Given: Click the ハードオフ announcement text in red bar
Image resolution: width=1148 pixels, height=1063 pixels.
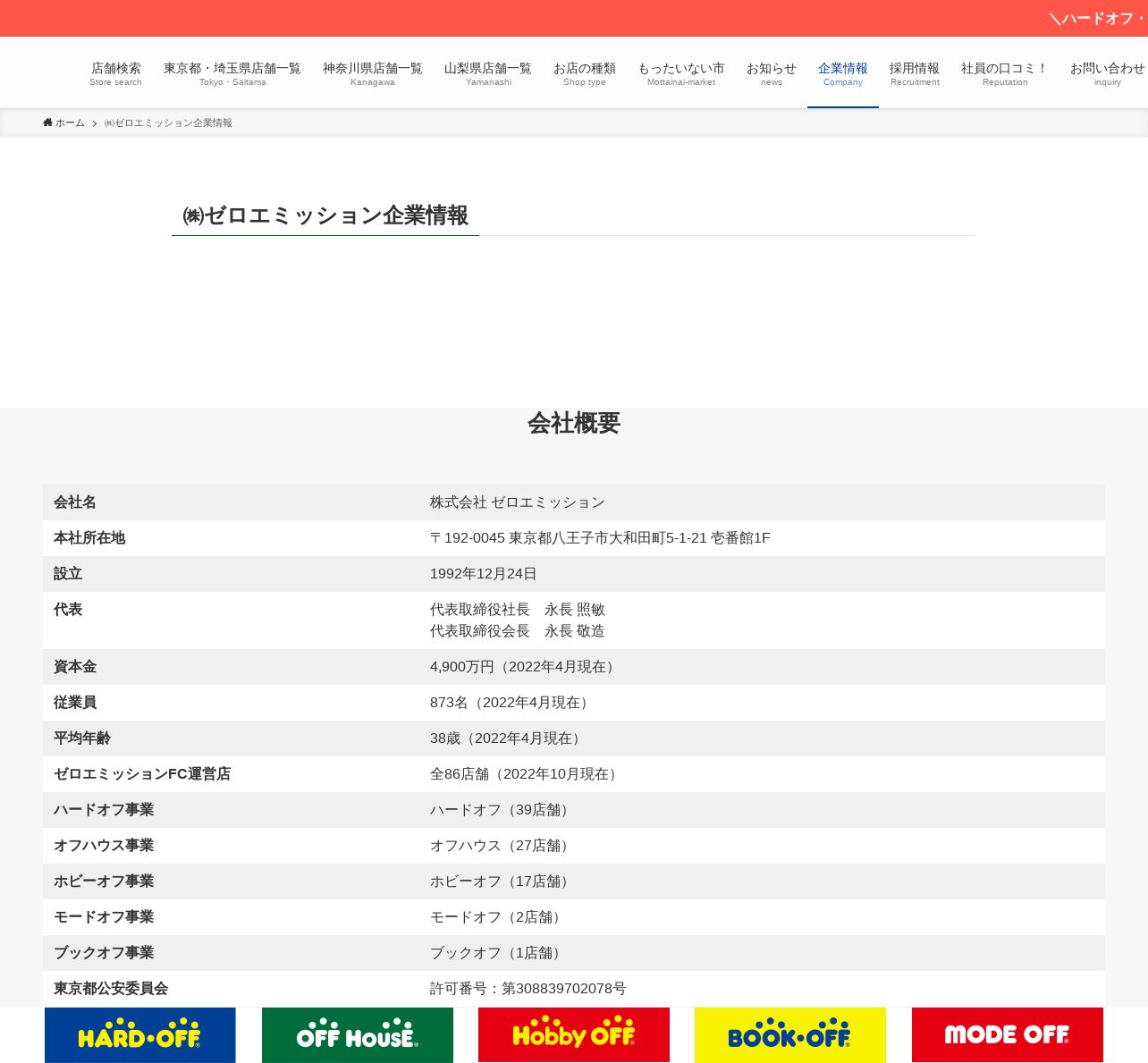Looking at the screenshot, I should [x=1098, y=19].
